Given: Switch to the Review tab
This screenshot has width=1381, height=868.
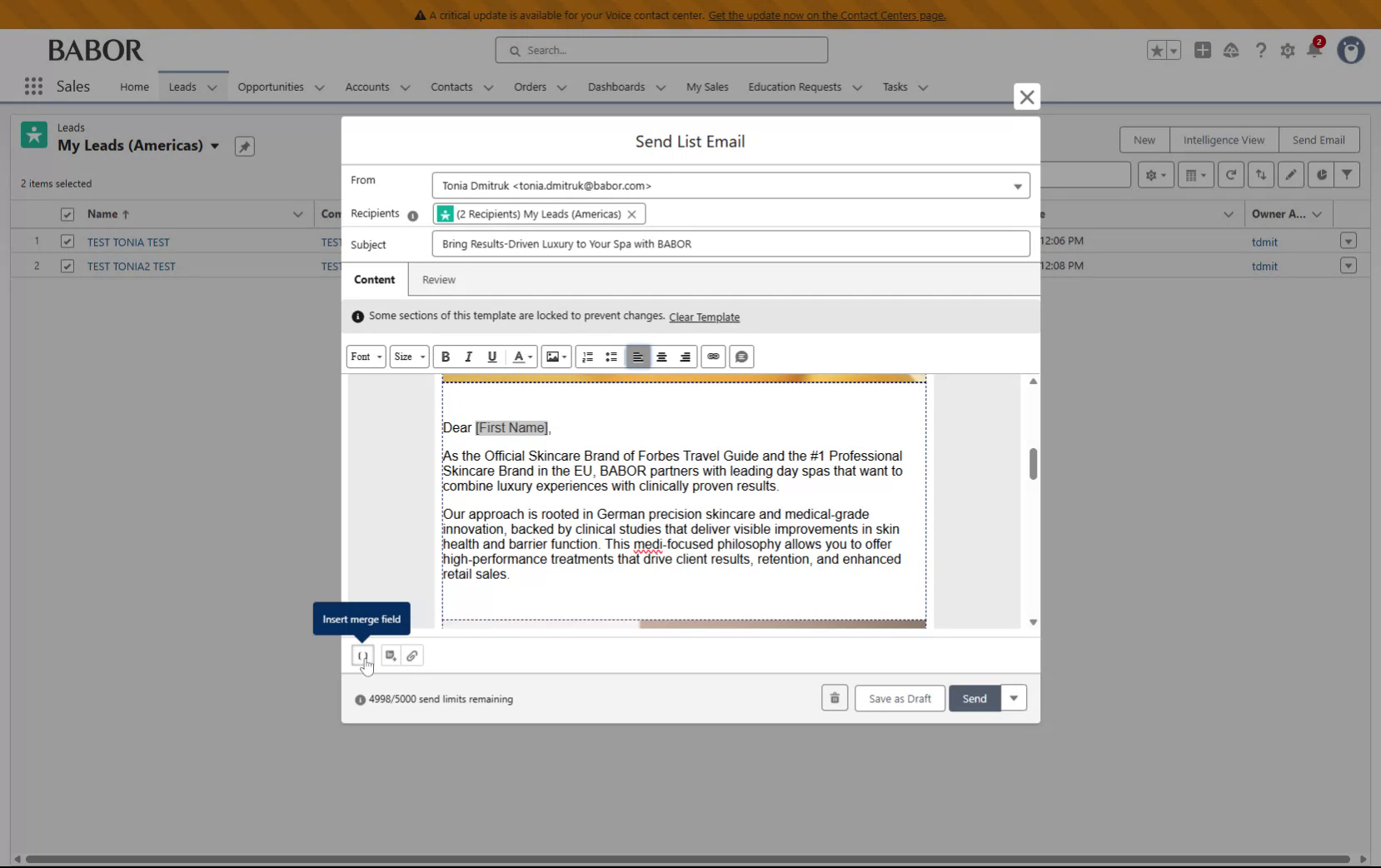Looking at the screenshot, I should tap(439, 279).
